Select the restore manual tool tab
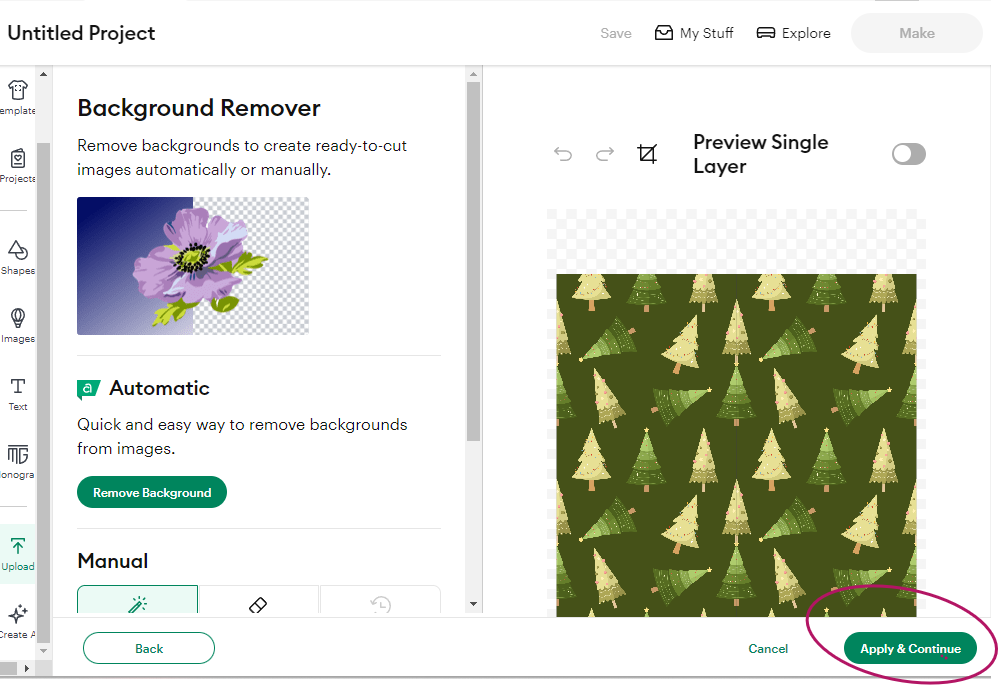The height and width of the screenshot is (685, 999). coord(380,603)
